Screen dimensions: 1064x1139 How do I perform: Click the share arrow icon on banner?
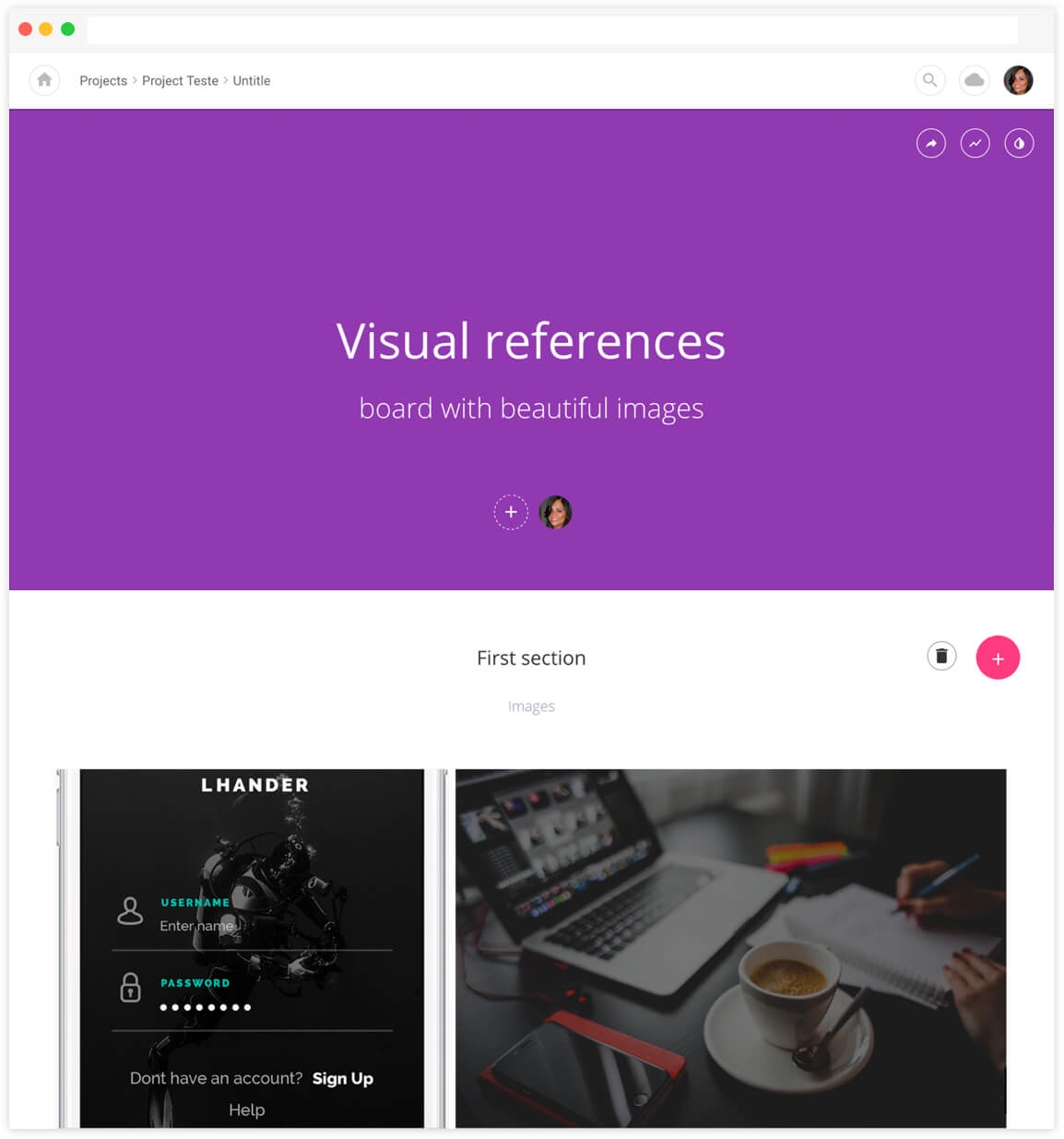(931, 143)
